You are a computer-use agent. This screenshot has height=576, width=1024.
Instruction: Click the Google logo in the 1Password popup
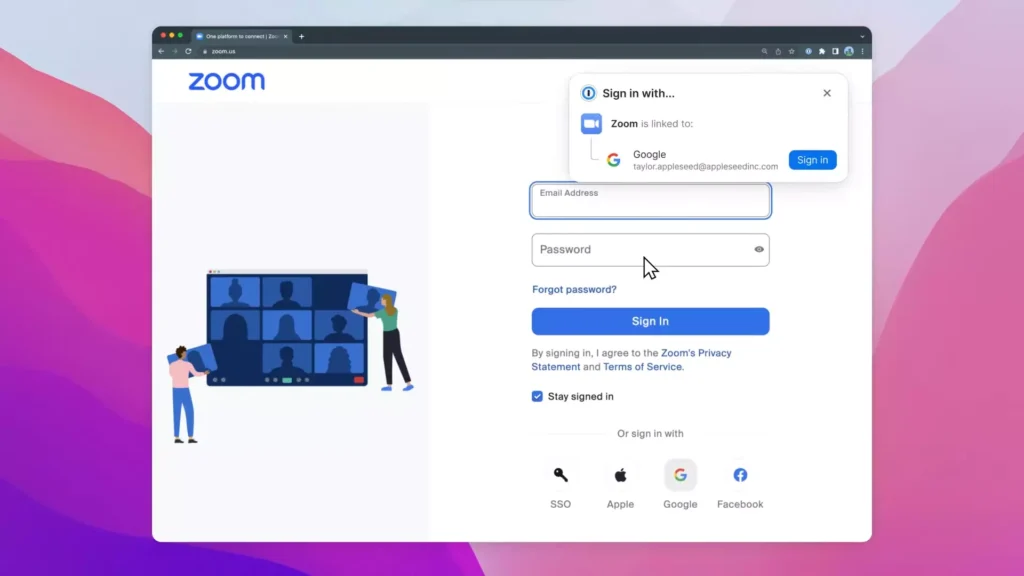[613, 160]
